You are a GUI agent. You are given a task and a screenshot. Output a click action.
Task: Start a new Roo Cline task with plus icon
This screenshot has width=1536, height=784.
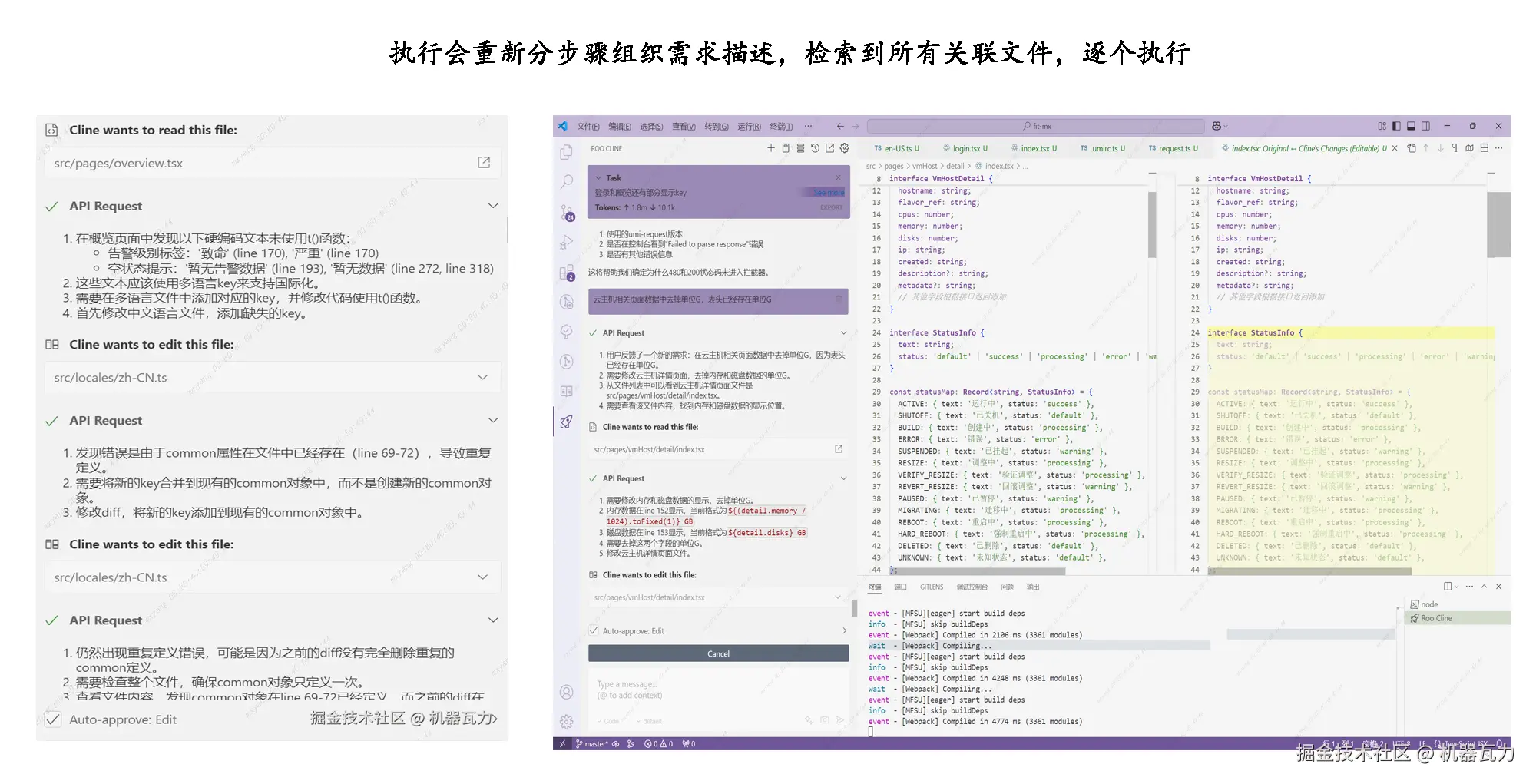(771, 148)
